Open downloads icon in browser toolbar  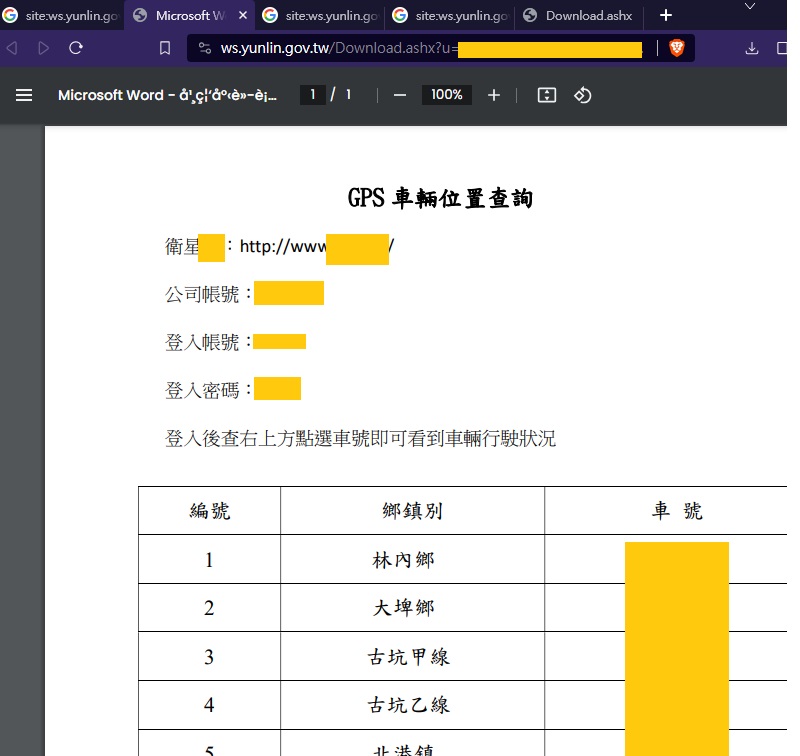point(752,48)
